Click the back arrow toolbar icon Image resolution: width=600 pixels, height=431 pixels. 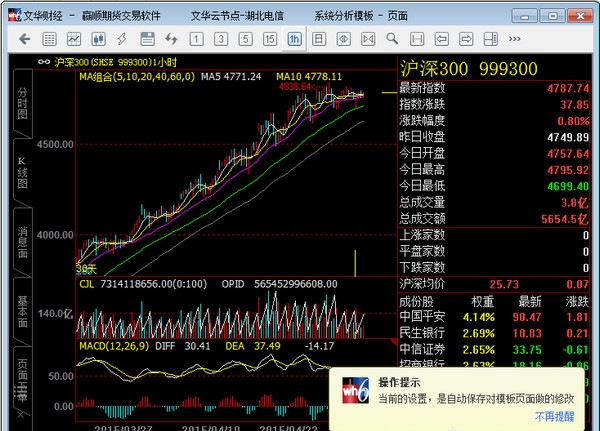[x=25, y=39]
